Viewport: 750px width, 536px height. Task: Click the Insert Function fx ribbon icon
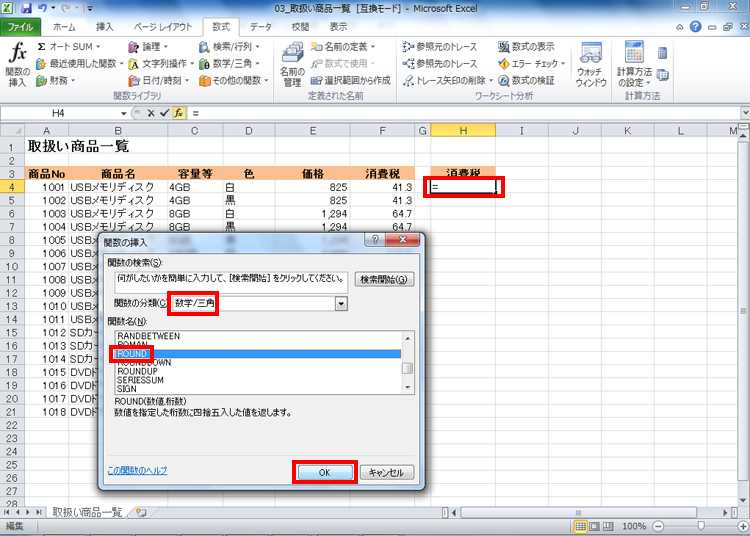click(x=18, y=64)
